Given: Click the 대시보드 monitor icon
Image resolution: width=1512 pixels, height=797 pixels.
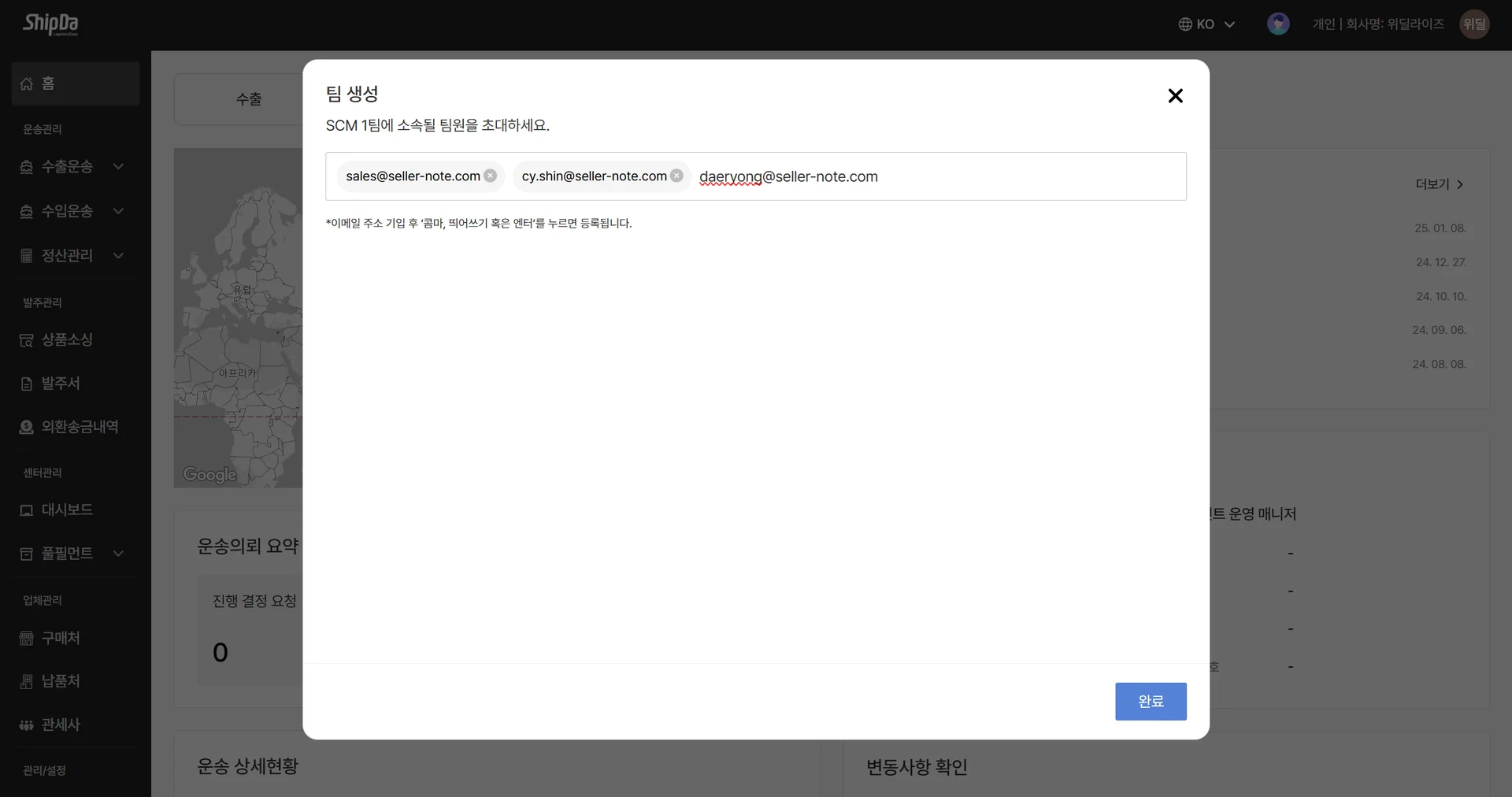Looking at the screenshot, I should (27, 510).
